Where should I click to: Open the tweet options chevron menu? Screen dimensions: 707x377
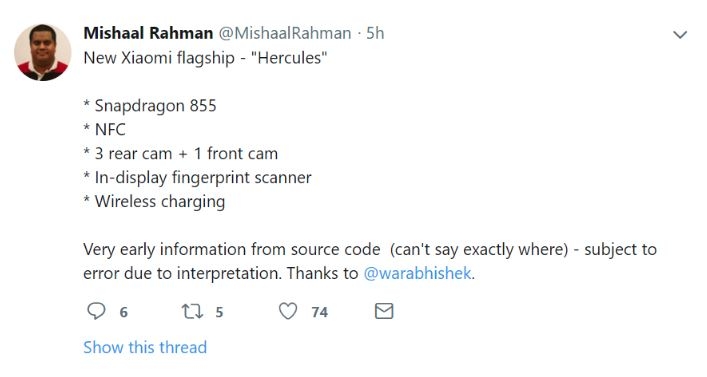(680, 34)
